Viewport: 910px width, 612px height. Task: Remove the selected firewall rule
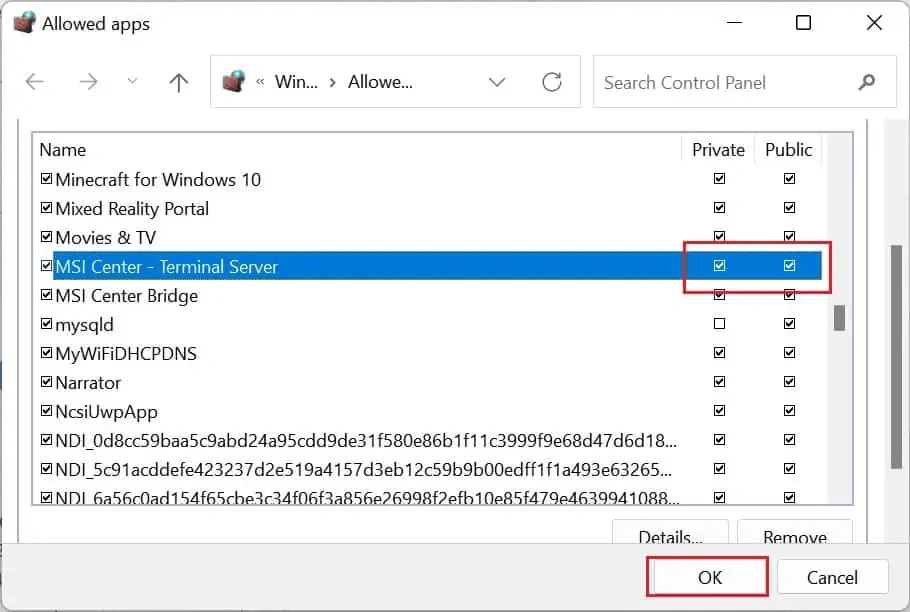[x=795, y=536]
